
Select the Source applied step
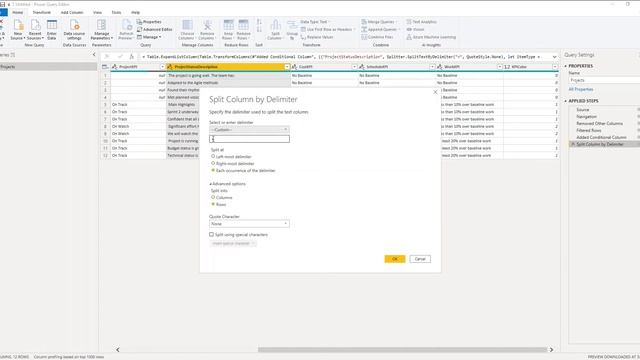click(582, 109)
